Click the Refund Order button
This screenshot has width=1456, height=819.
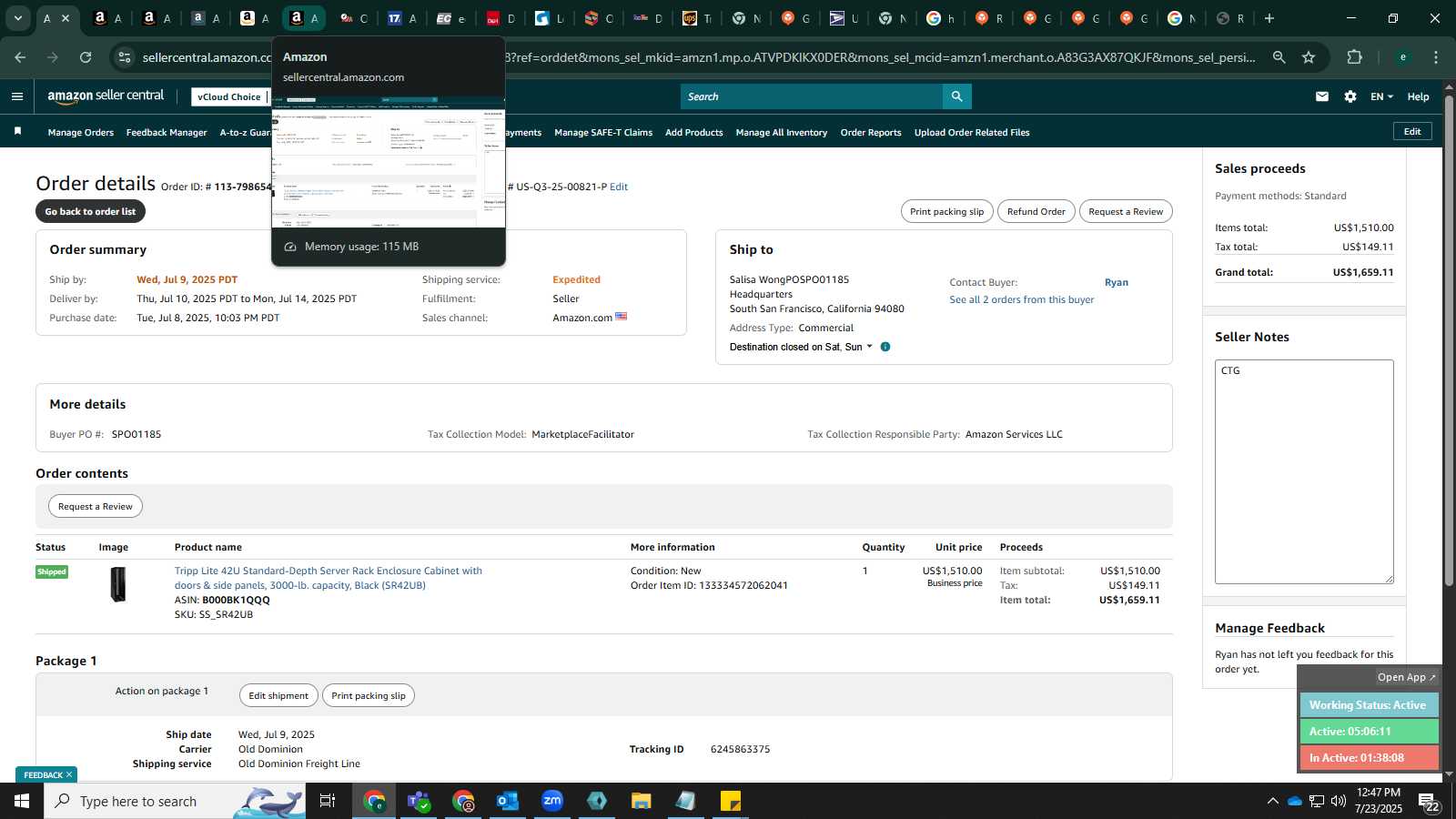click(1036, 211)
